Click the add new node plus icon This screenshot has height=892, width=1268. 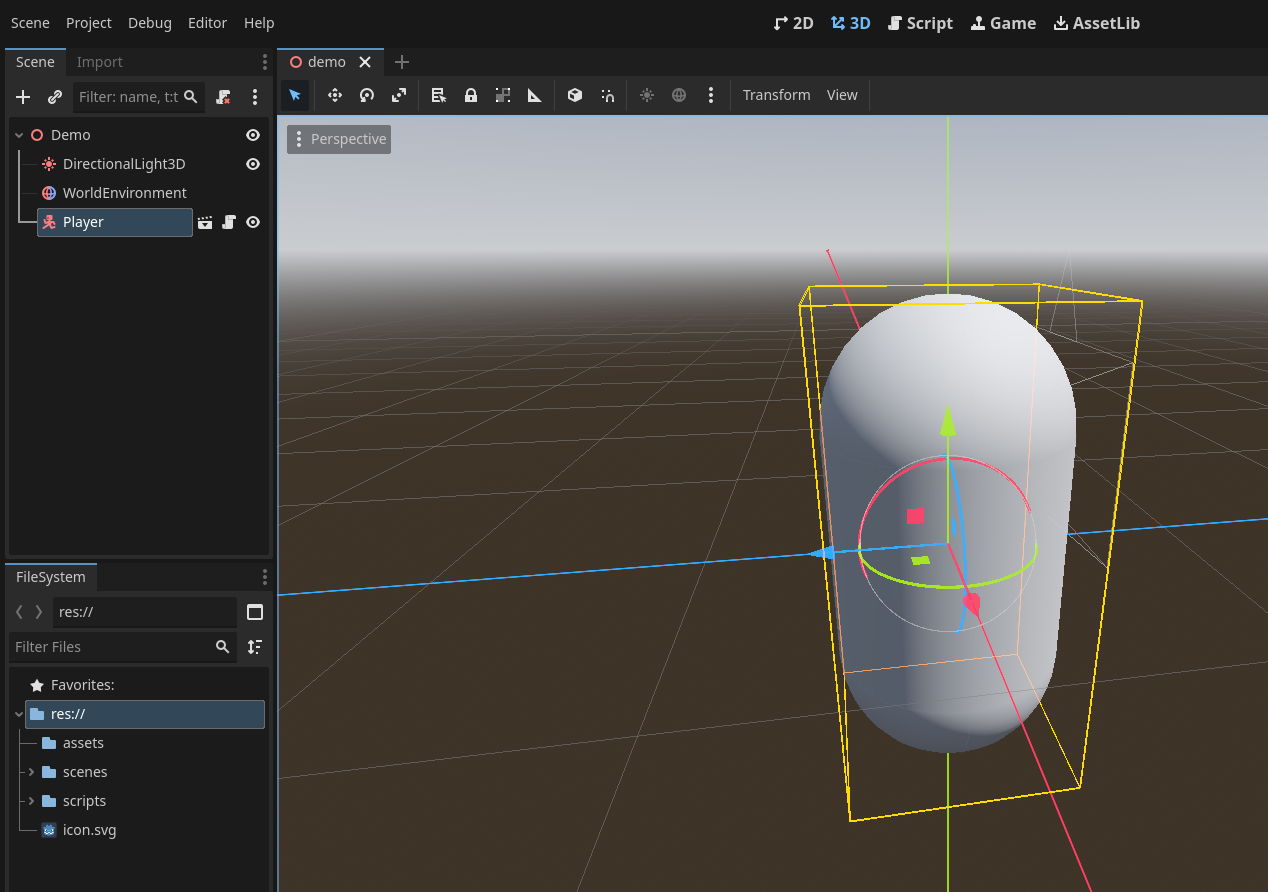click(23, 97)
